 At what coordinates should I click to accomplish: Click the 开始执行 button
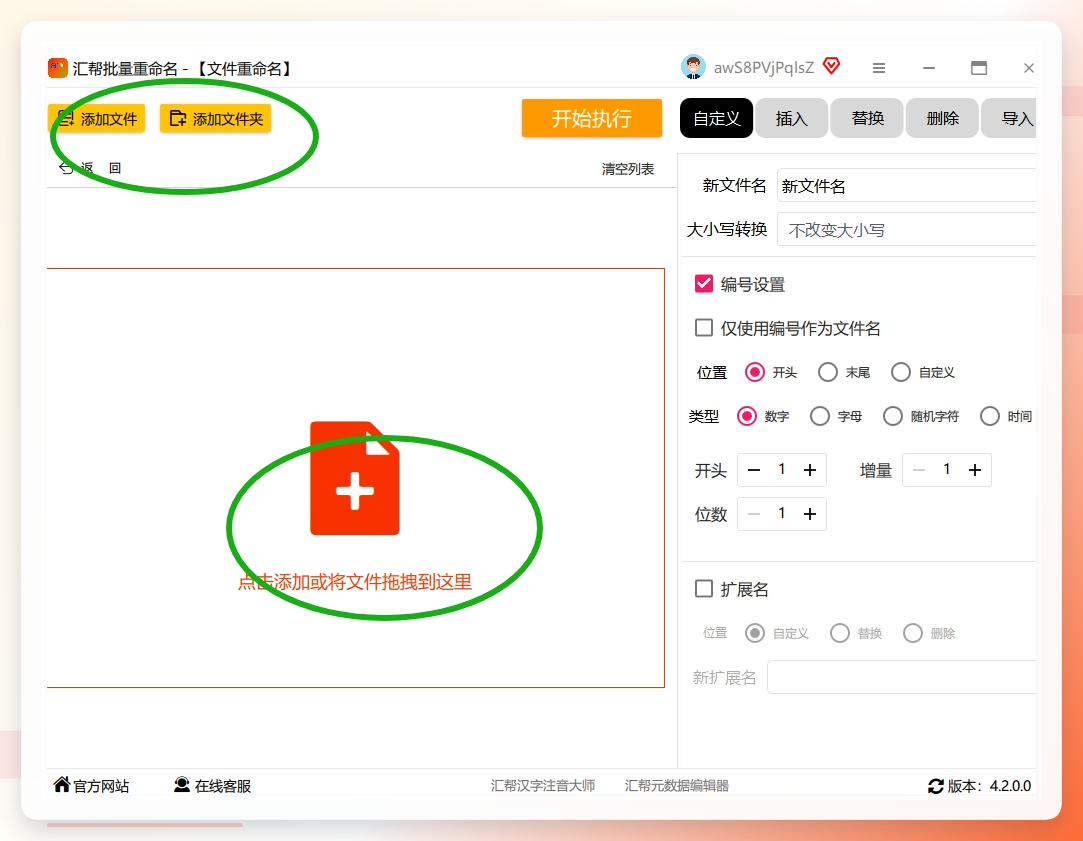(591, 118)
